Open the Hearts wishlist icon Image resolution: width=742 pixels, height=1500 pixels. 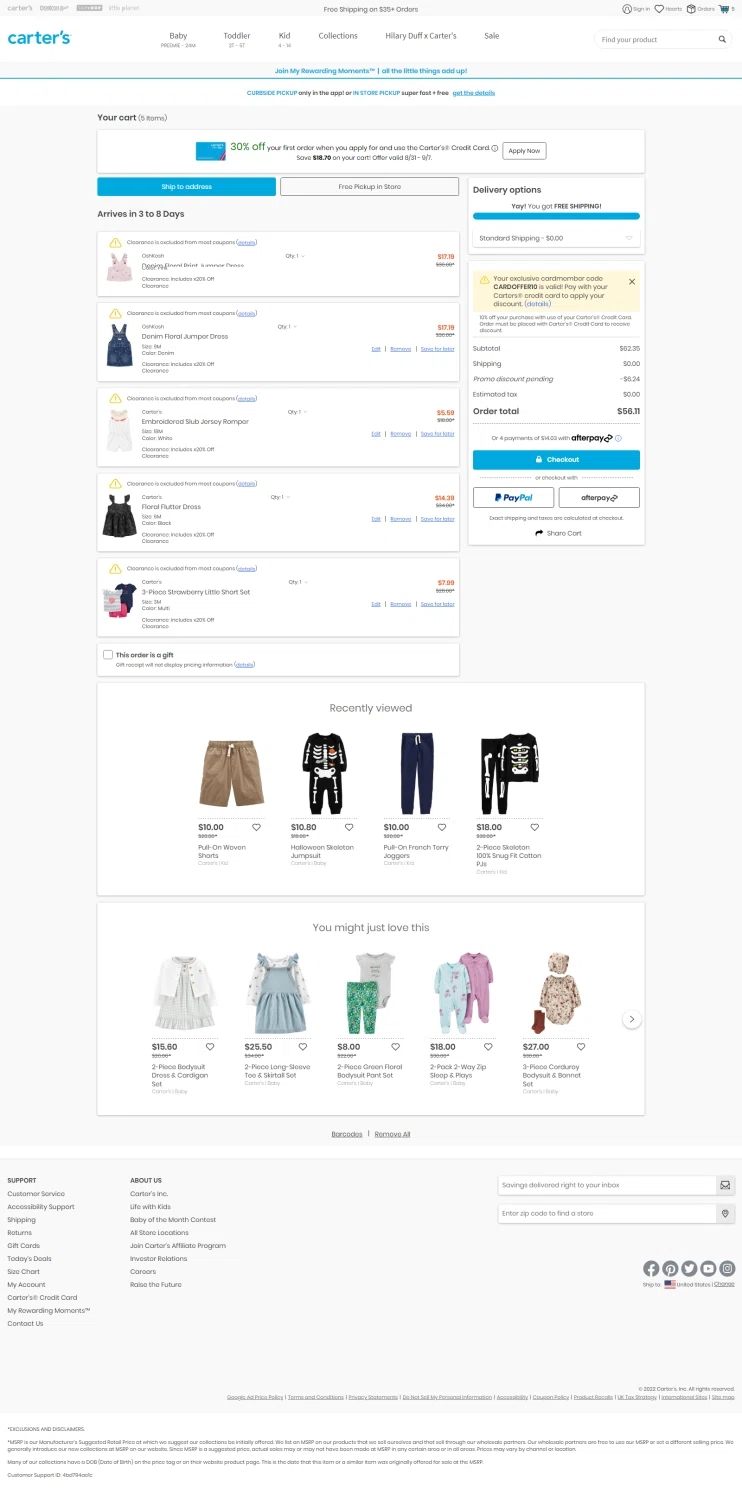[659, 9]
